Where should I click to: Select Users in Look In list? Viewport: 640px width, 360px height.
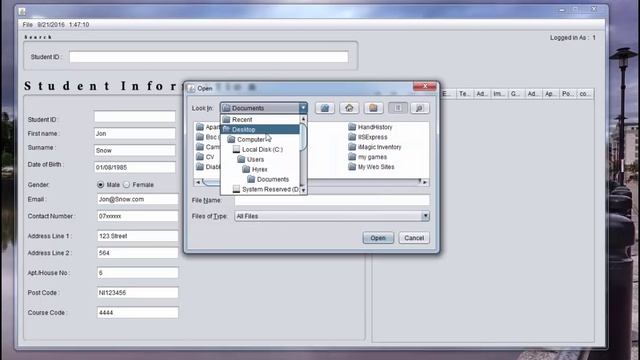tap(260, 159)
